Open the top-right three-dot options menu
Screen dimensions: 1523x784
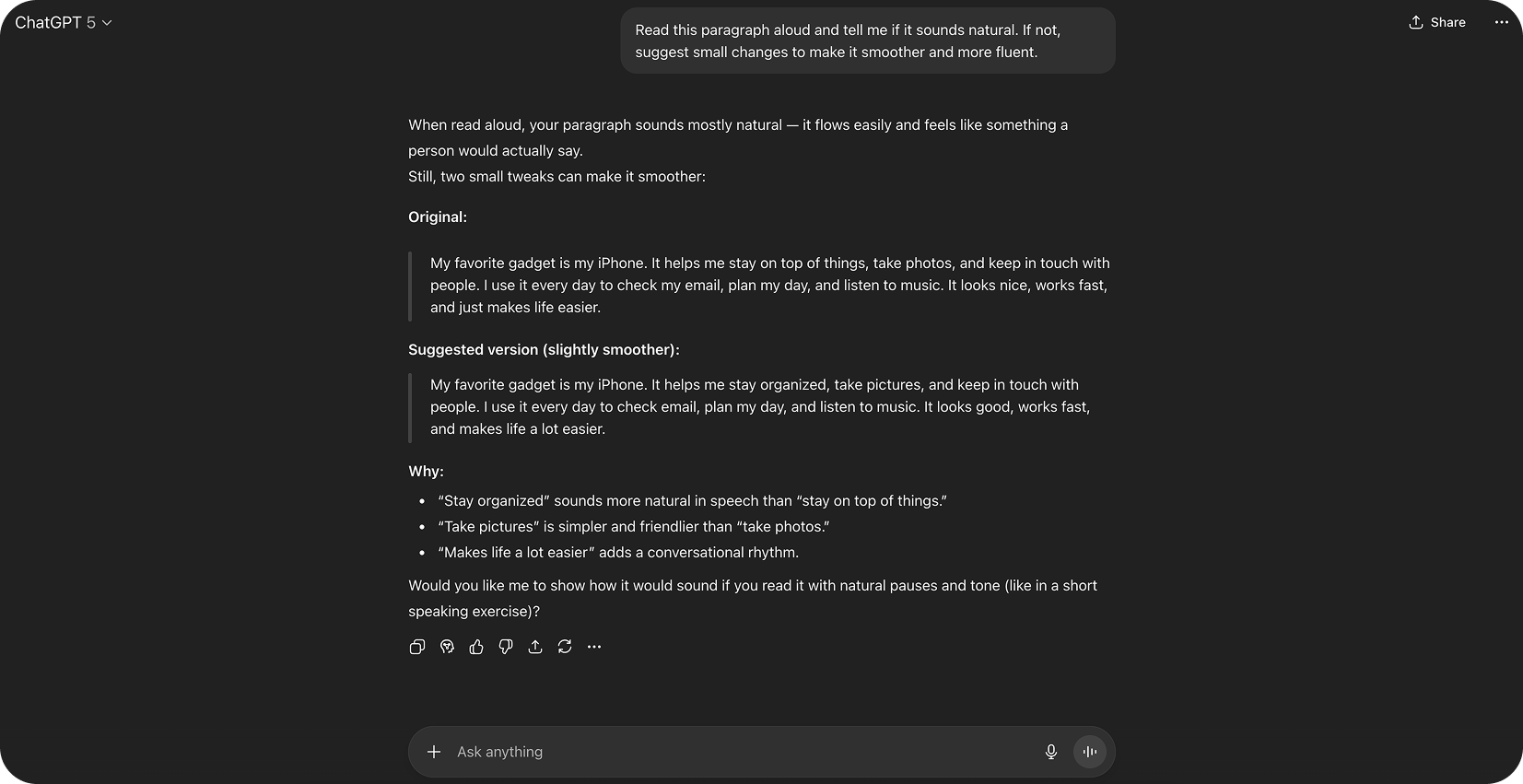1501,22
